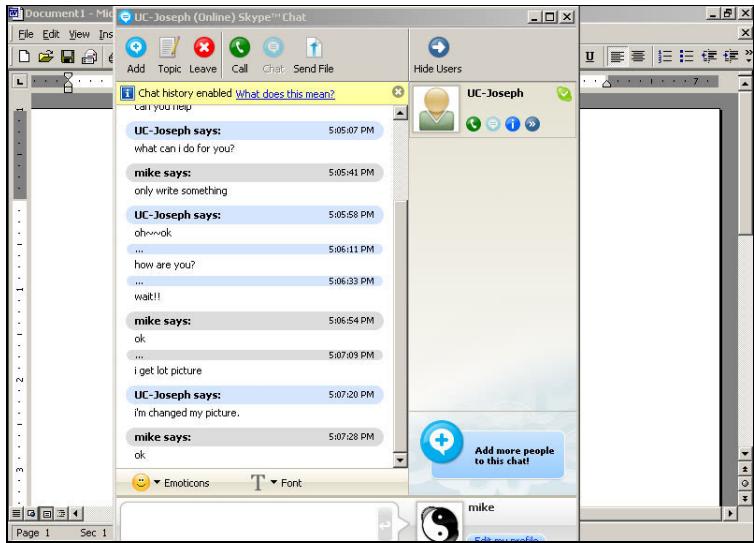
Task: Leave the chat using the red X icon
Action: pyautogui.click(x=203, y=48)
